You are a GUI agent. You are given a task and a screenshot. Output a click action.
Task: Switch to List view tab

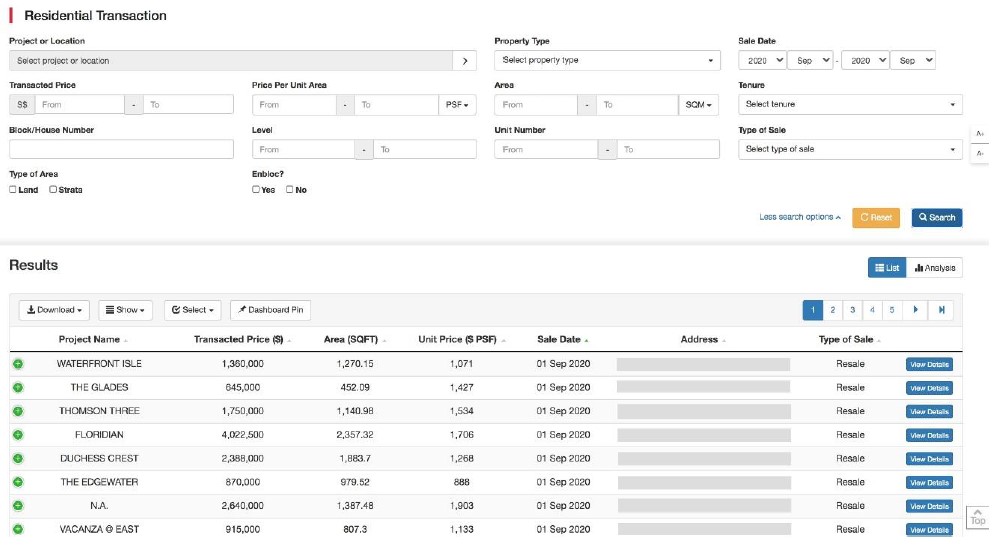(x=887, y=268)
